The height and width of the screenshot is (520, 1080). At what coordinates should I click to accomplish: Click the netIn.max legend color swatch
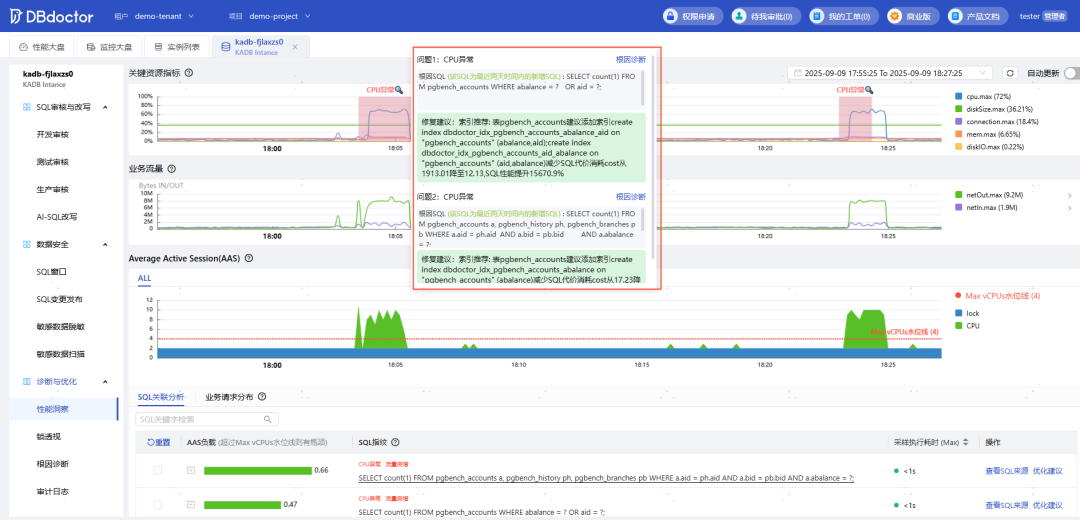(x=958, y=207)
